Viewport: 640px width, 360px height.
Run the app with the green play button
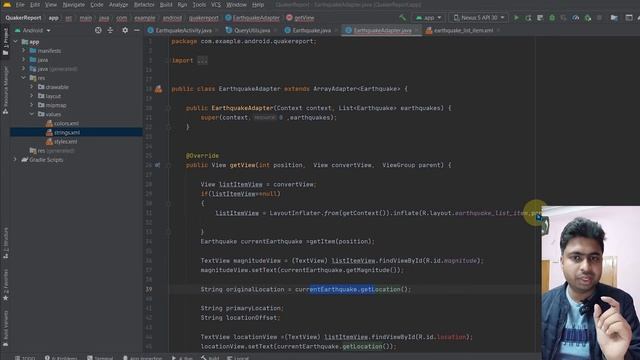pos(516,18)
